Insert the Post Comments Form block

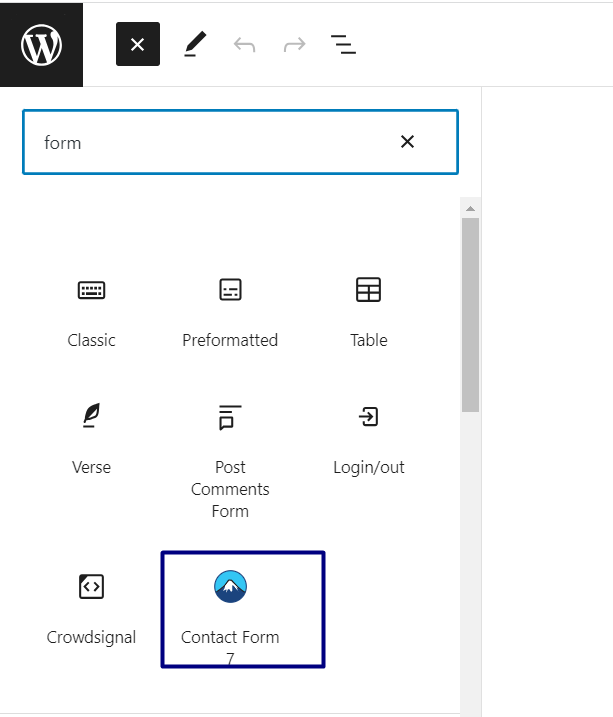[230, 462]
